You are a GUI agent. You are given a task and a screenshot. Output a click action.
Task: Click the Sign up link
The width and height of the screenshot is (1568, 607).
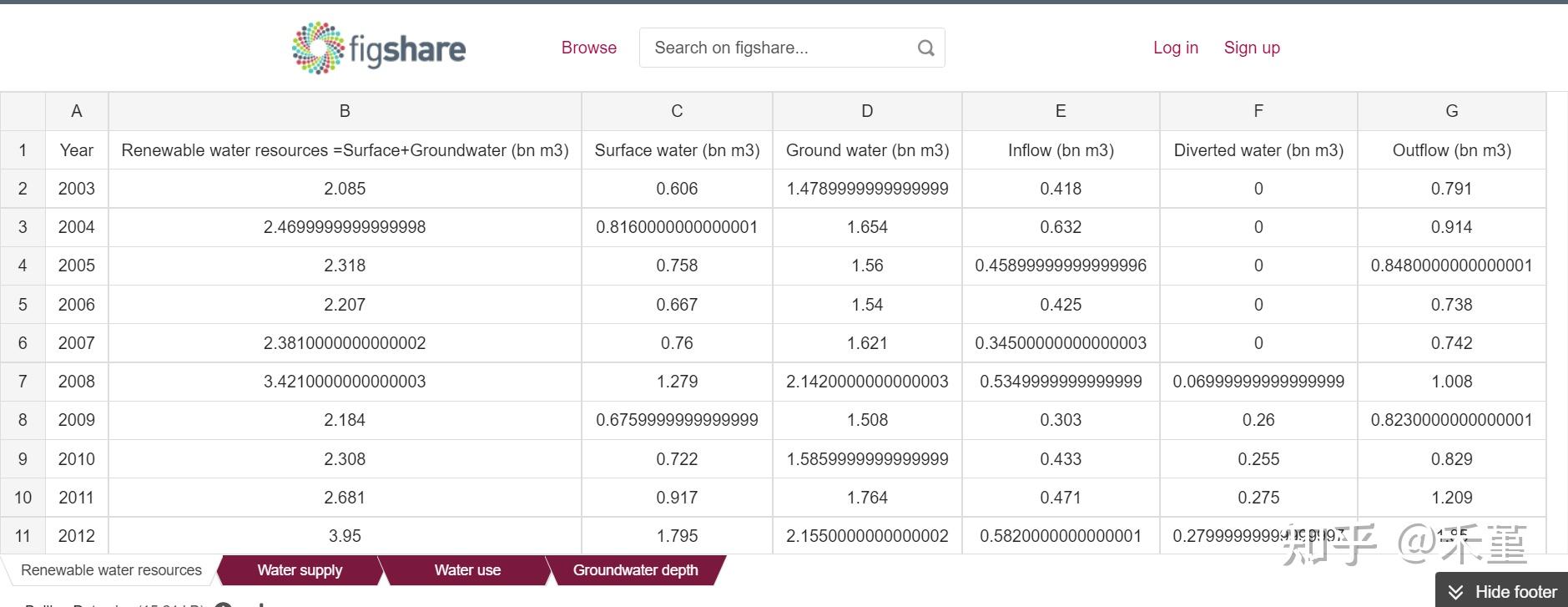1251,48
